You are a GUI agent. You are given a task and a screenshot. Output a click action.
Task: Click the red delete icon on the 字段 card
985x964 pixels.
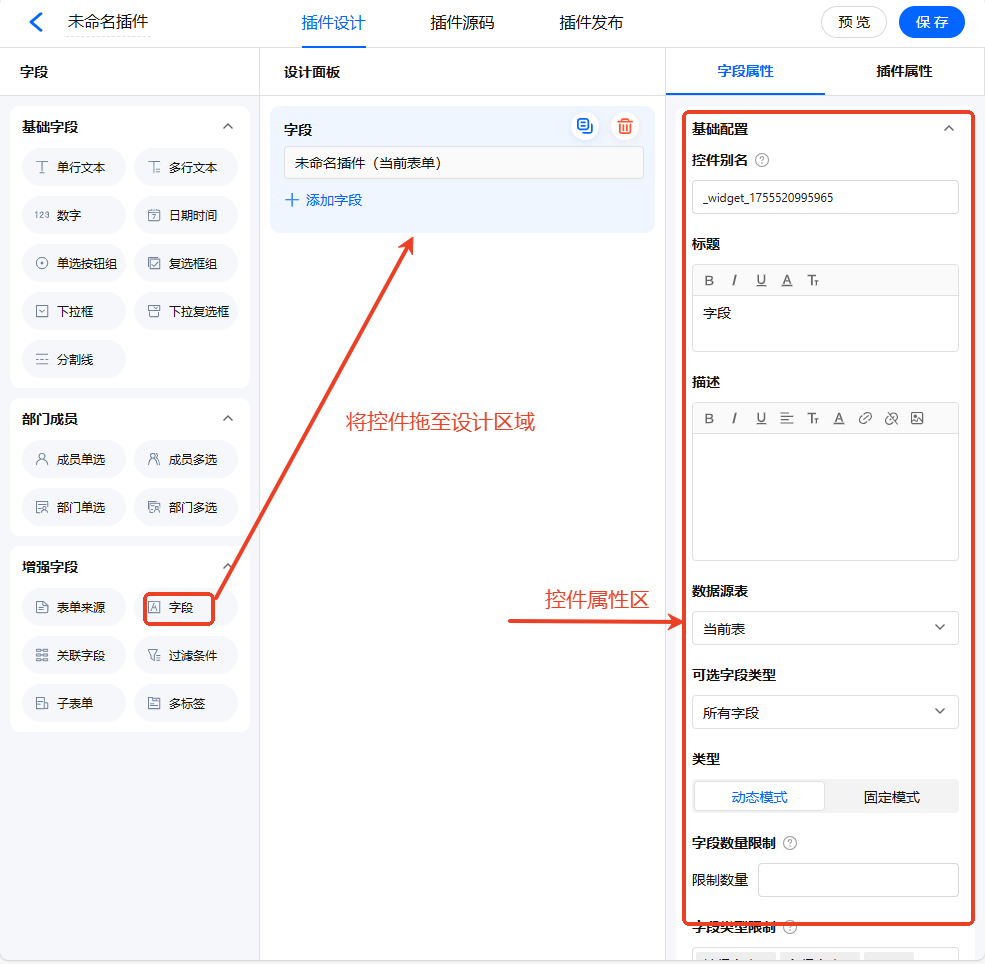[625, 126]
